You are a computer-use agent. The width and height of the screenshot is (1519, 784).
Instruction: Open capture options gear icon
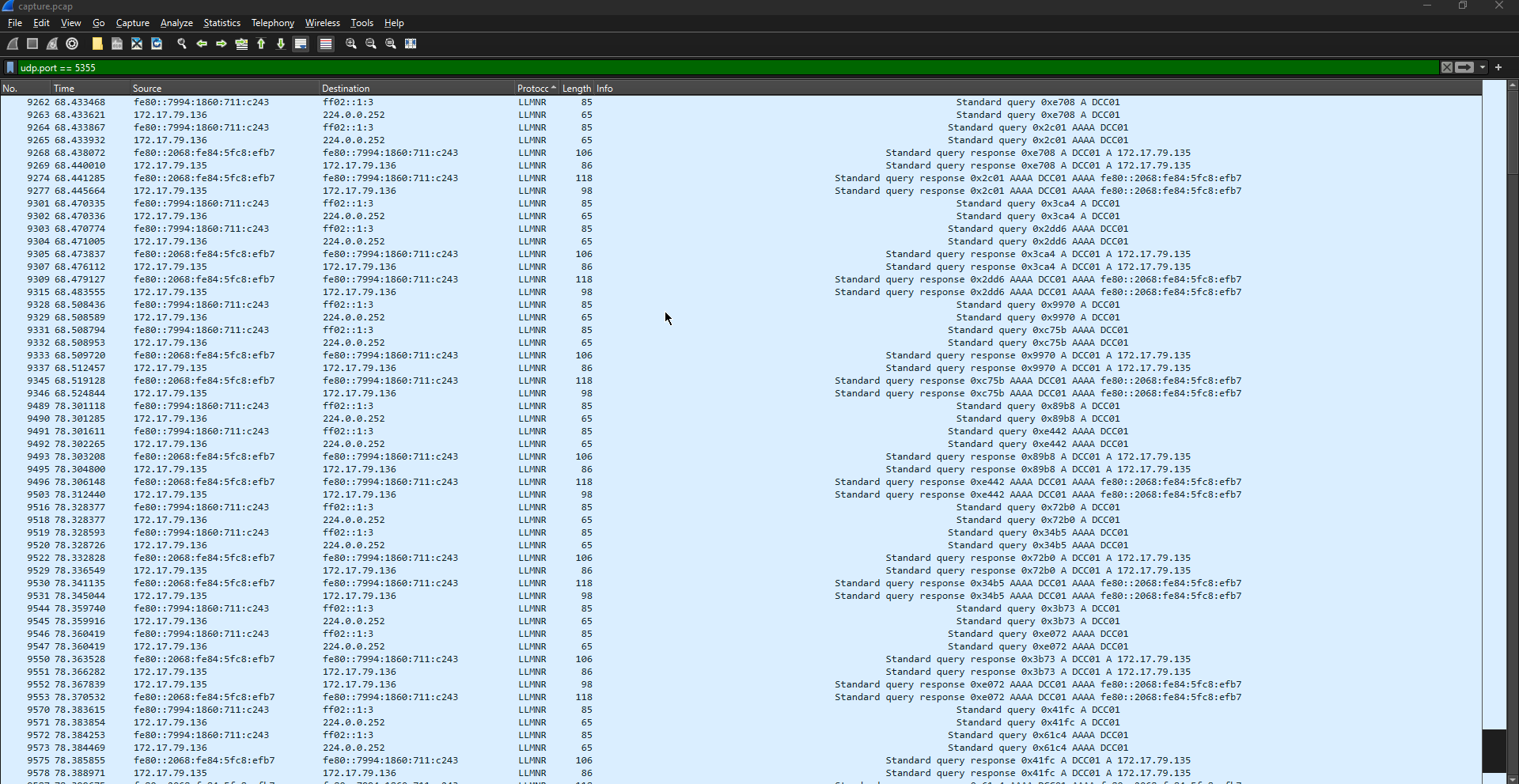[x=72, y=44]
